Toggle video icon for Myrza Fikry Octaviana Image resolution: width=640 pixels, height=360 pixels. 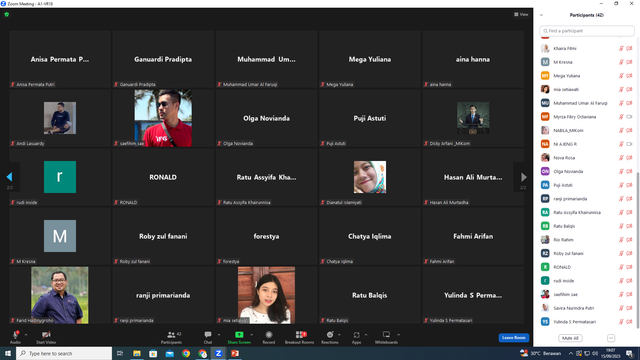629,117
